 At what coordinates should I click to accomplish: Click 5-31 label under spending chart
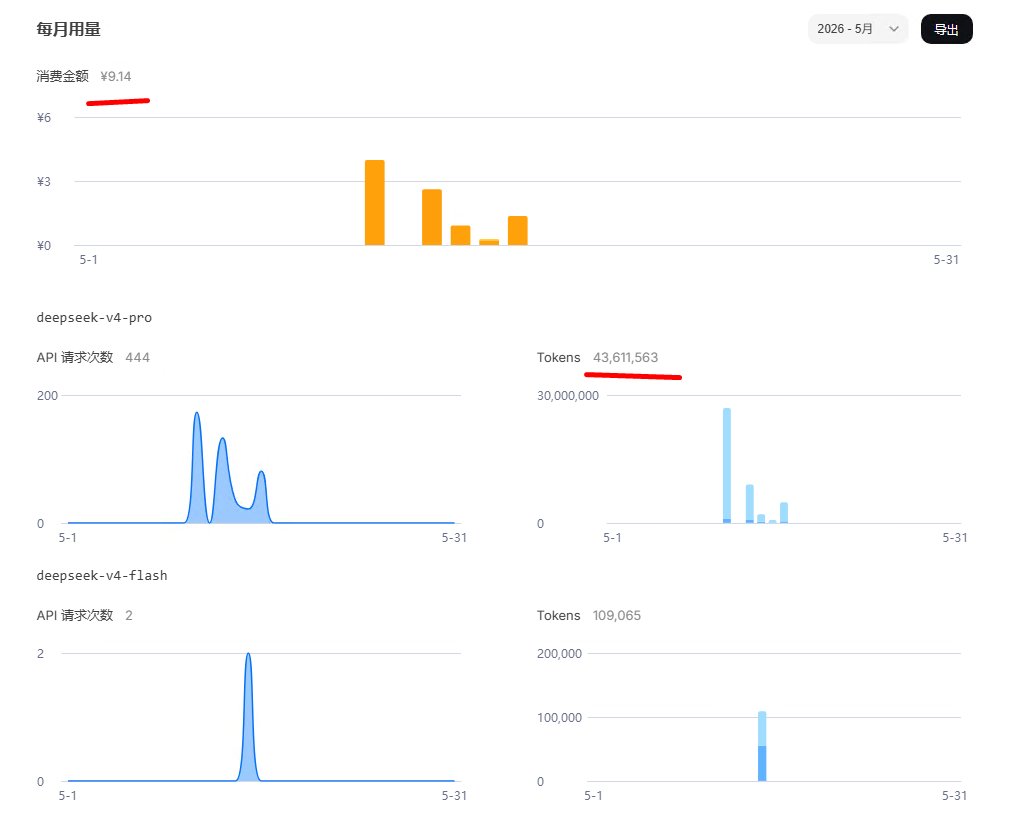[946, 260]
